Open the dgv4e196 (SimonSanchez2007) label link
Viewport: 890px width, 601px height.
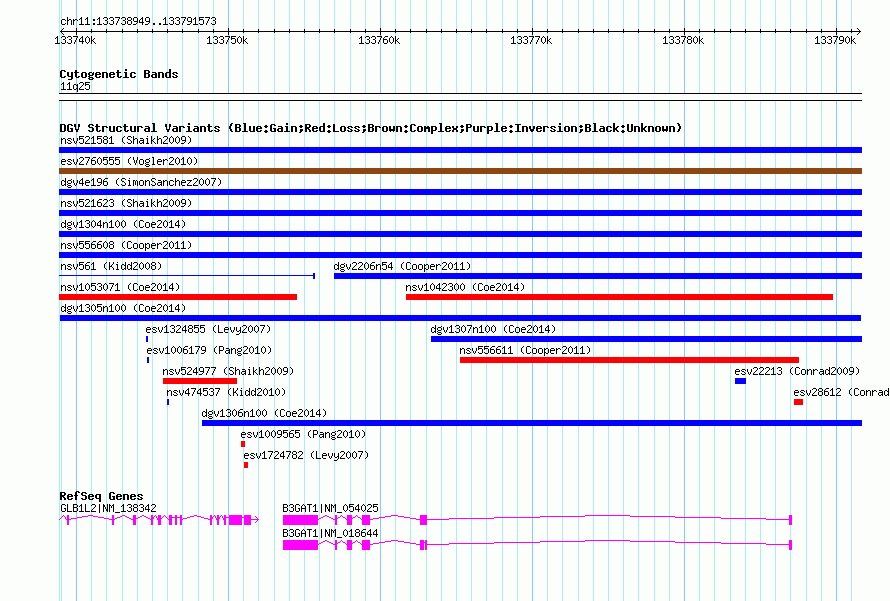coord(140,182)
